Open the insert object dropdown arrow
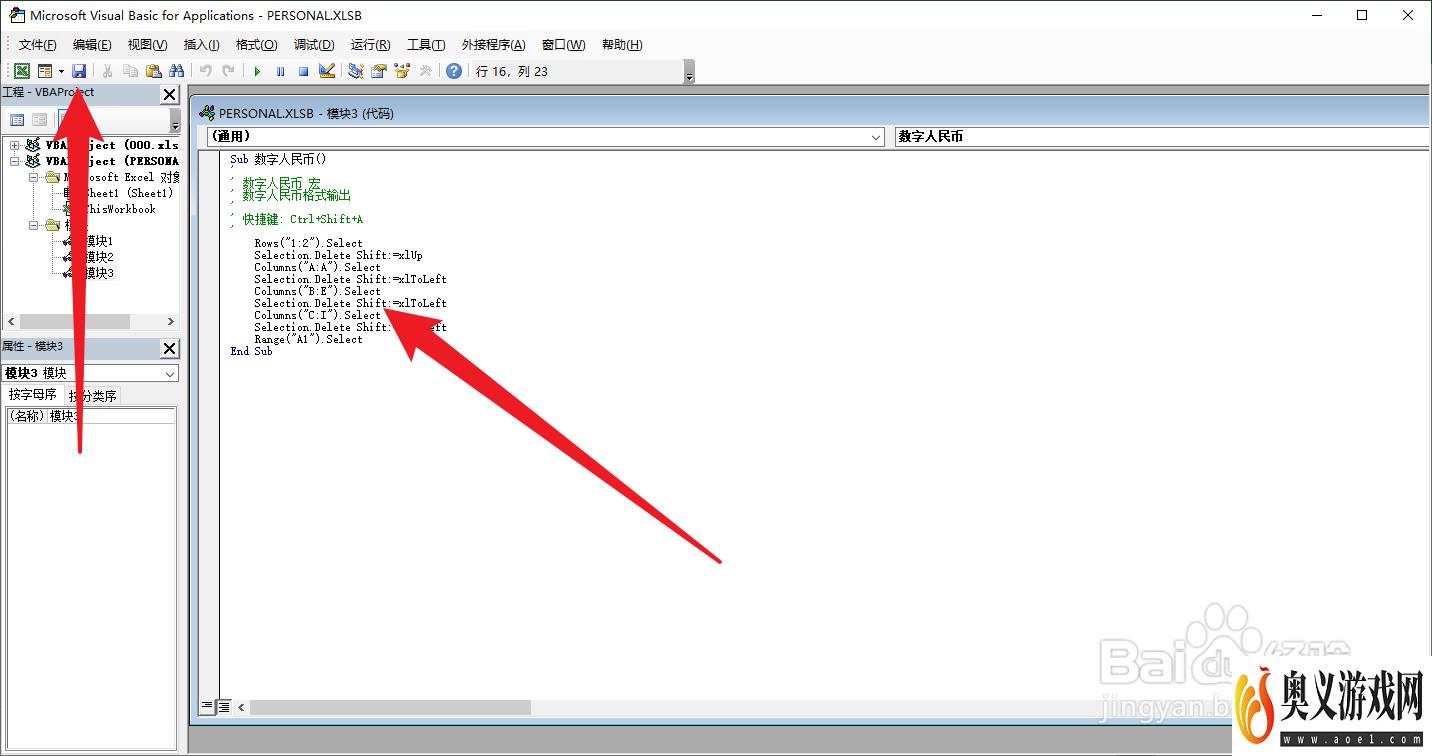This screenshot has height=756, width=1432. 61,71
